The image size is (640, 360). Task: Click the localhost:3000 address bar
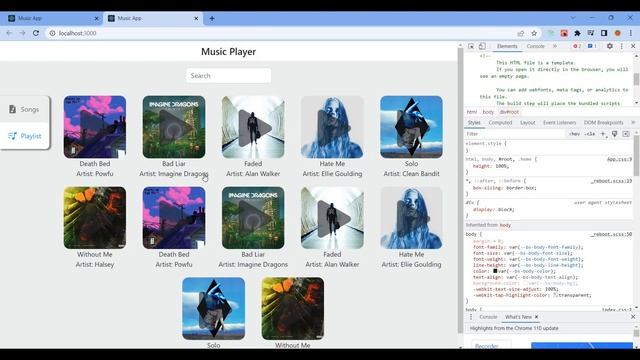point(282,33)
